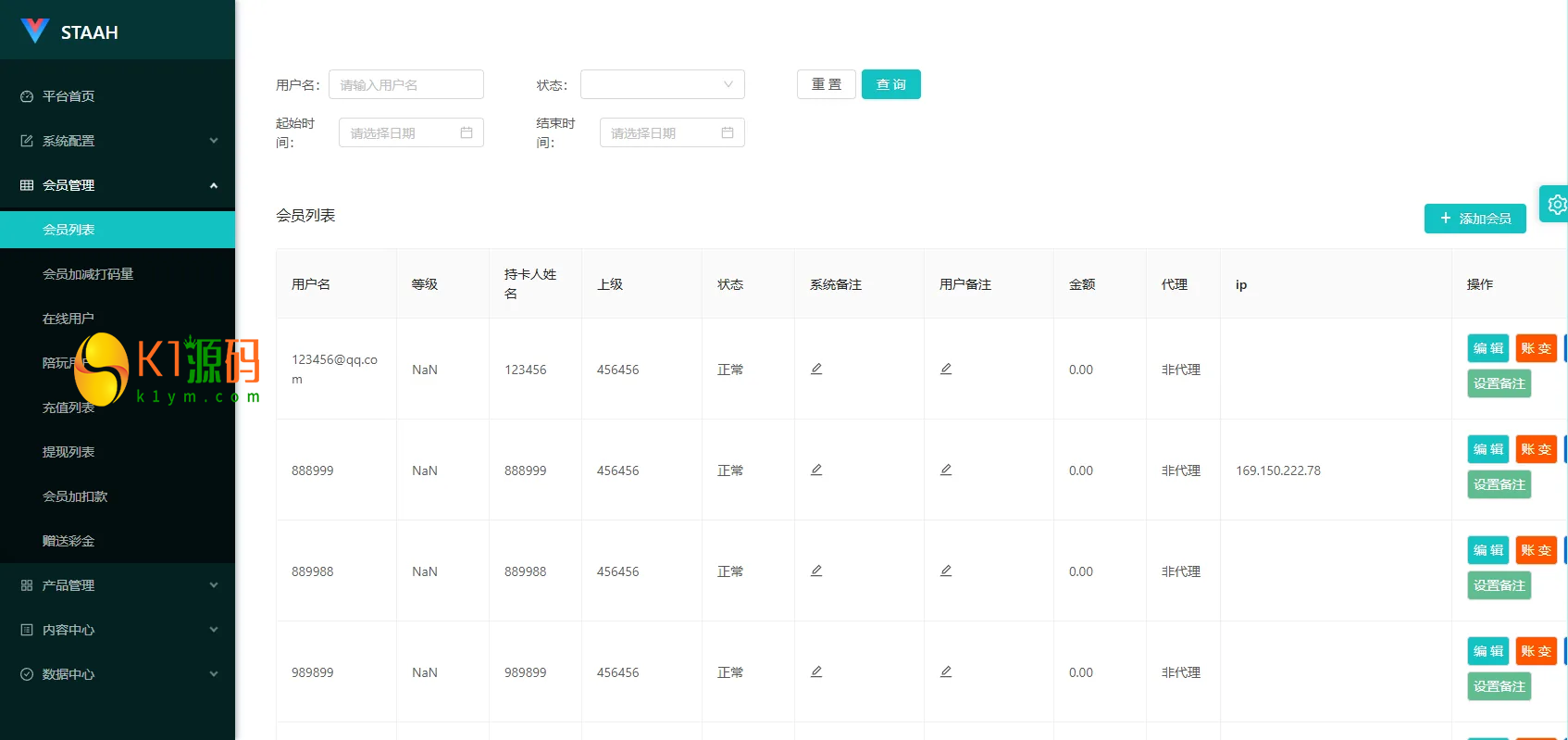This screenshot has height=740, width=1568.
Task: Click the 添加会员 button
Action: point(1475,219)
